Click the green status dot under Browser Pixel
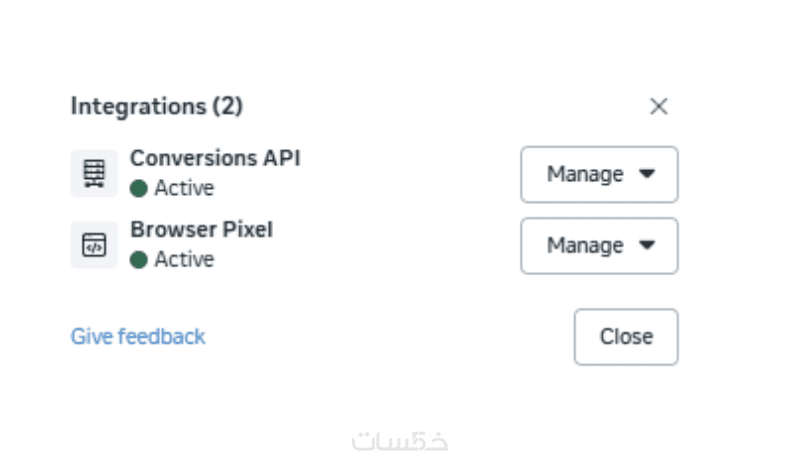 [x=139, y=260]
